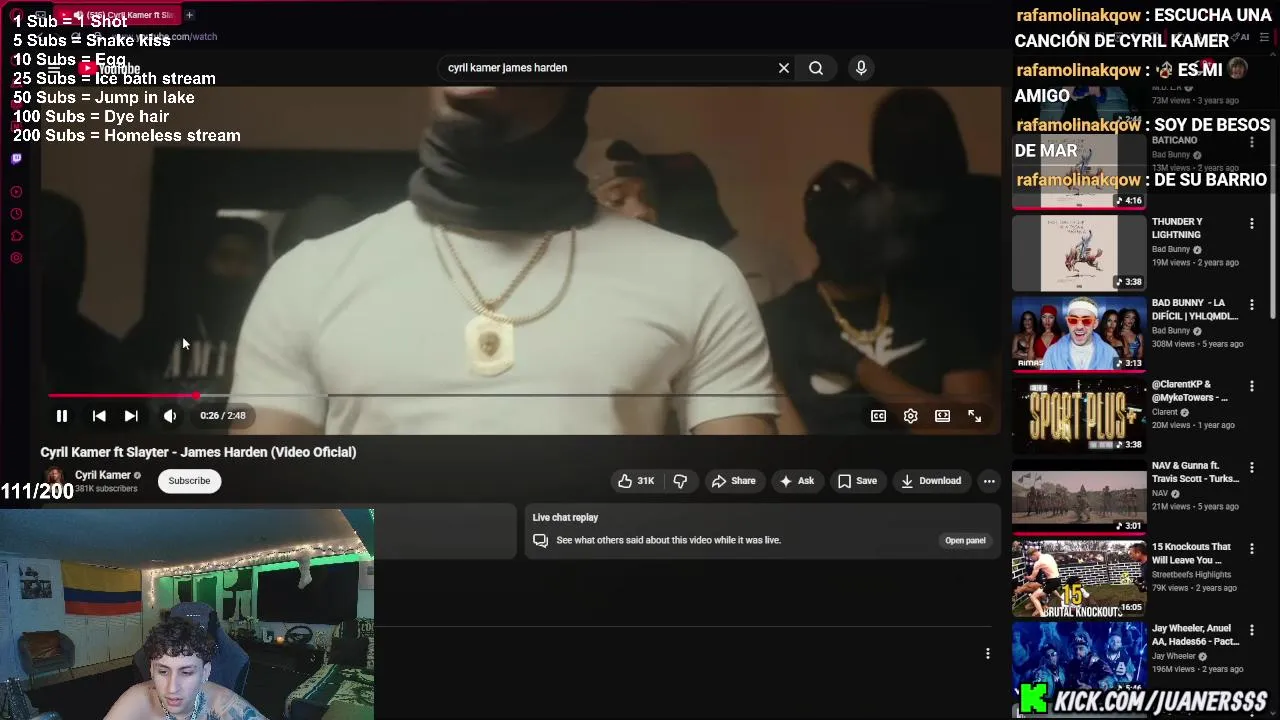
Task: Like the video with 31K thumbs up
Action: click(x=636, y=481)
